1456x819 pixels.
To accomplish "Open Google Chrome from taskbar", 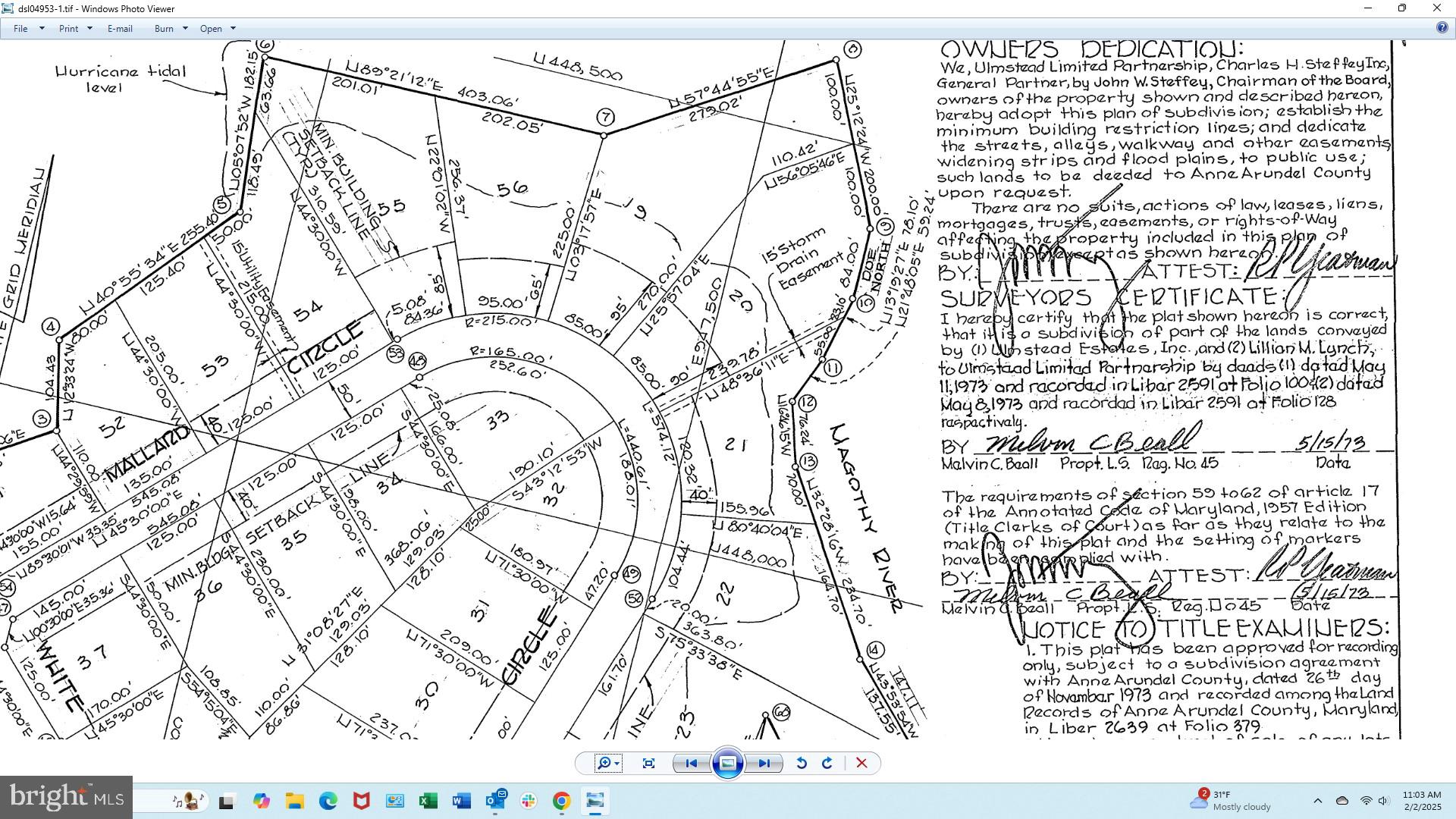I will coord(561,801).
